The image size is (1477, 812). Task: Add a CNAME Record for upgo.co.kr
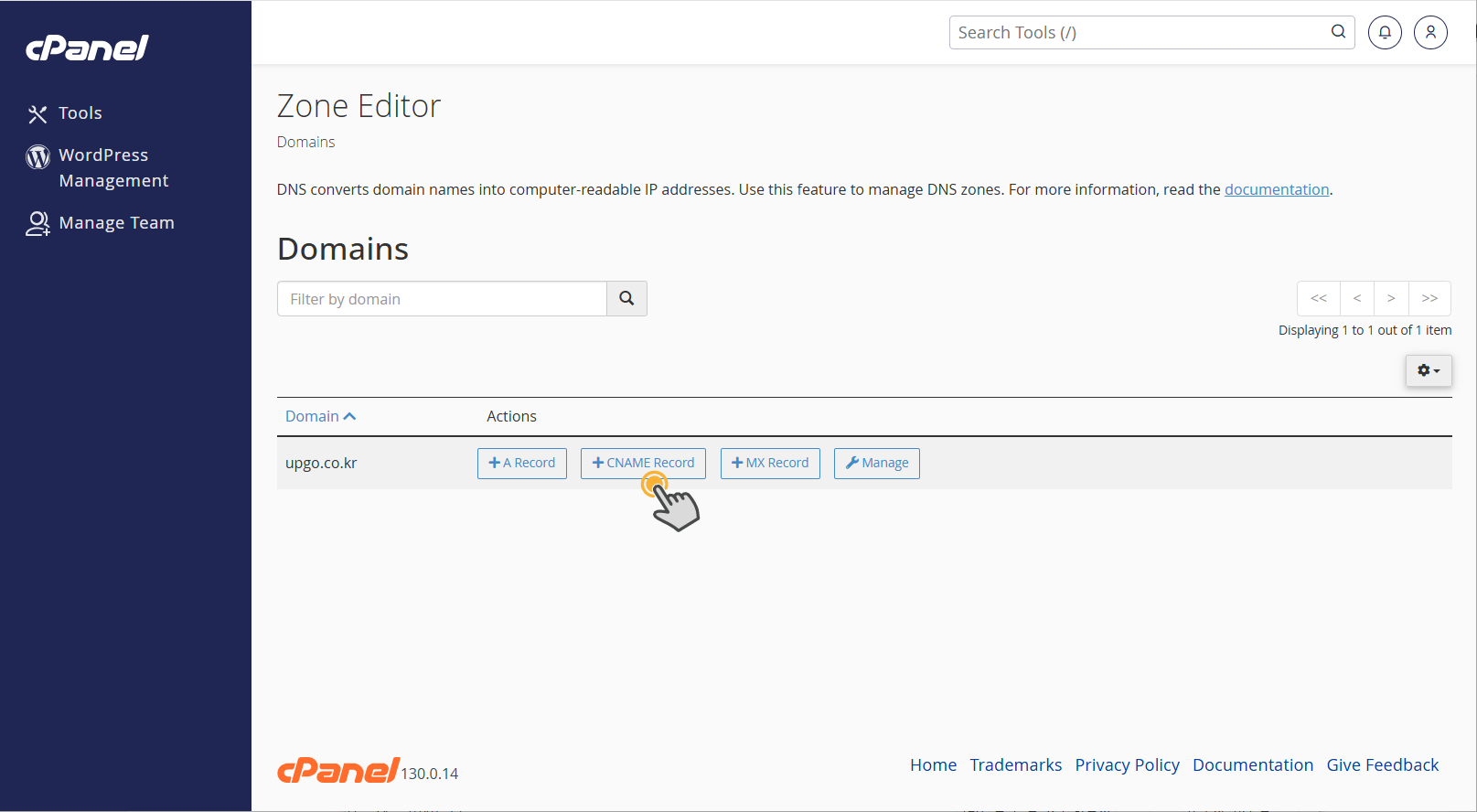click(x=643, y=464)
